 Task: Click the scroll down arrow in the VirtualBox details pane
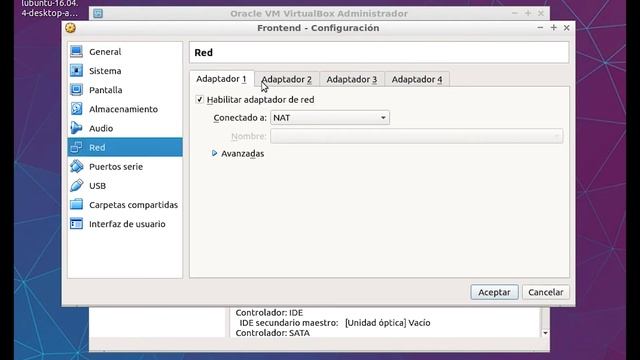tap(545, 333)
